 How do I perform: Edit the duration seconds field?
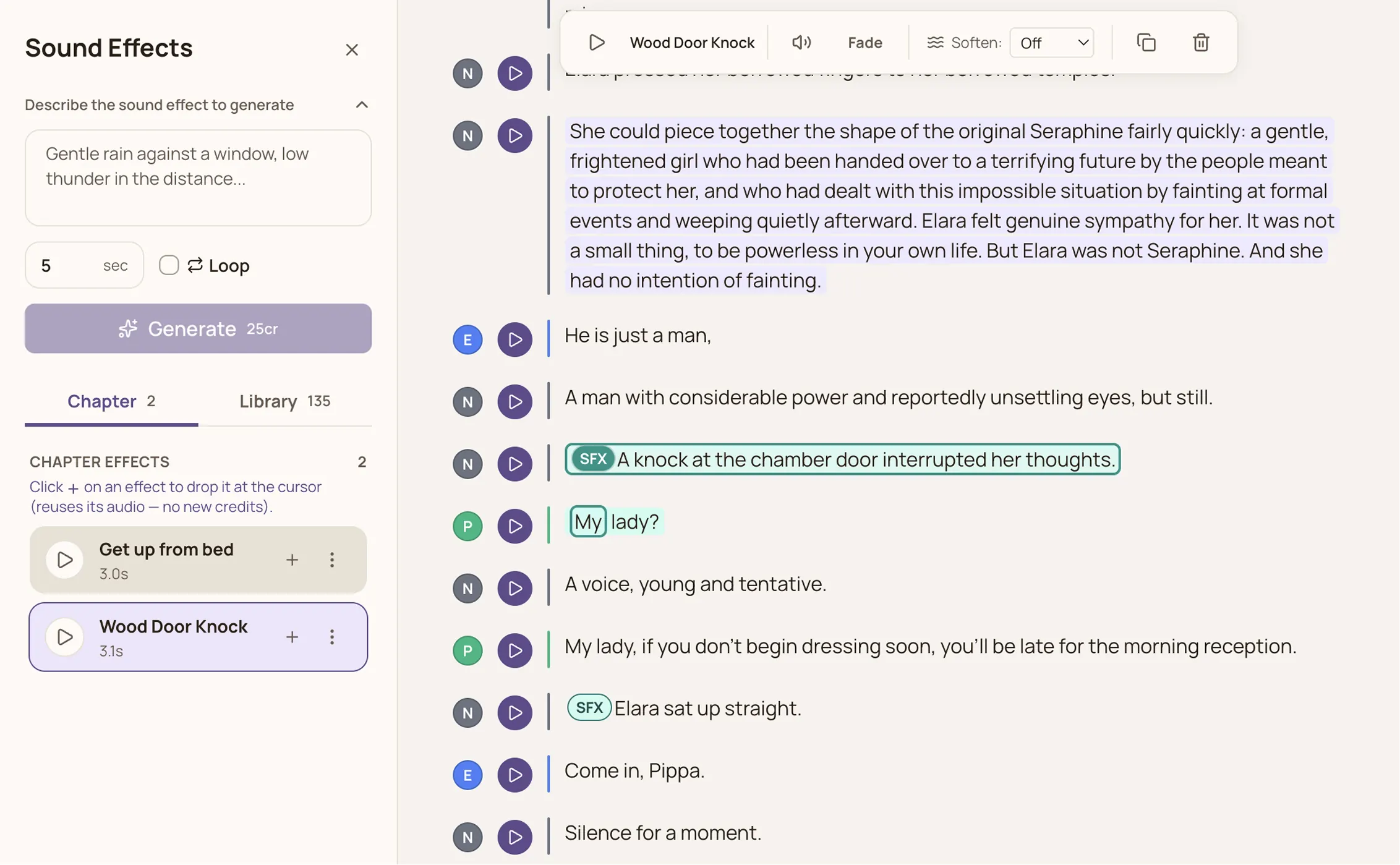pyautogui.click(x=84, y=265)
